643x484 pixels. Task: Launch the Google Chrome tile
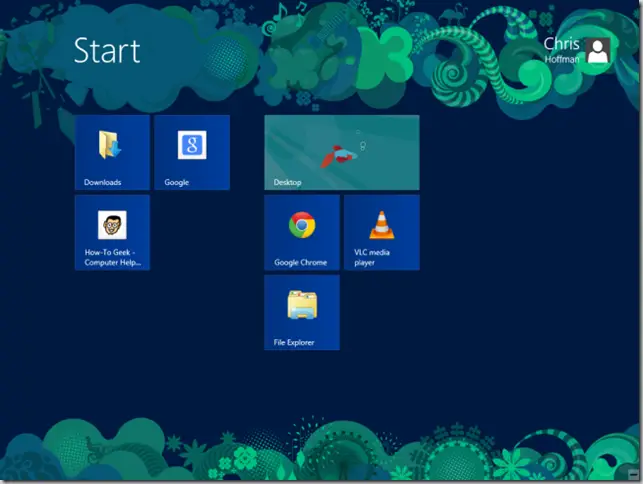(x=302, y=233)
